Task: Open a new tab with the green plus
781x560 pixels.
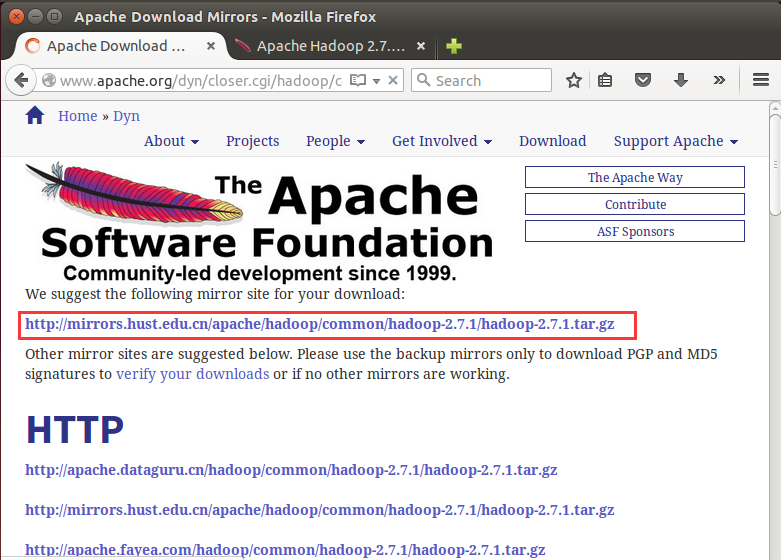Action: point(454,46)
